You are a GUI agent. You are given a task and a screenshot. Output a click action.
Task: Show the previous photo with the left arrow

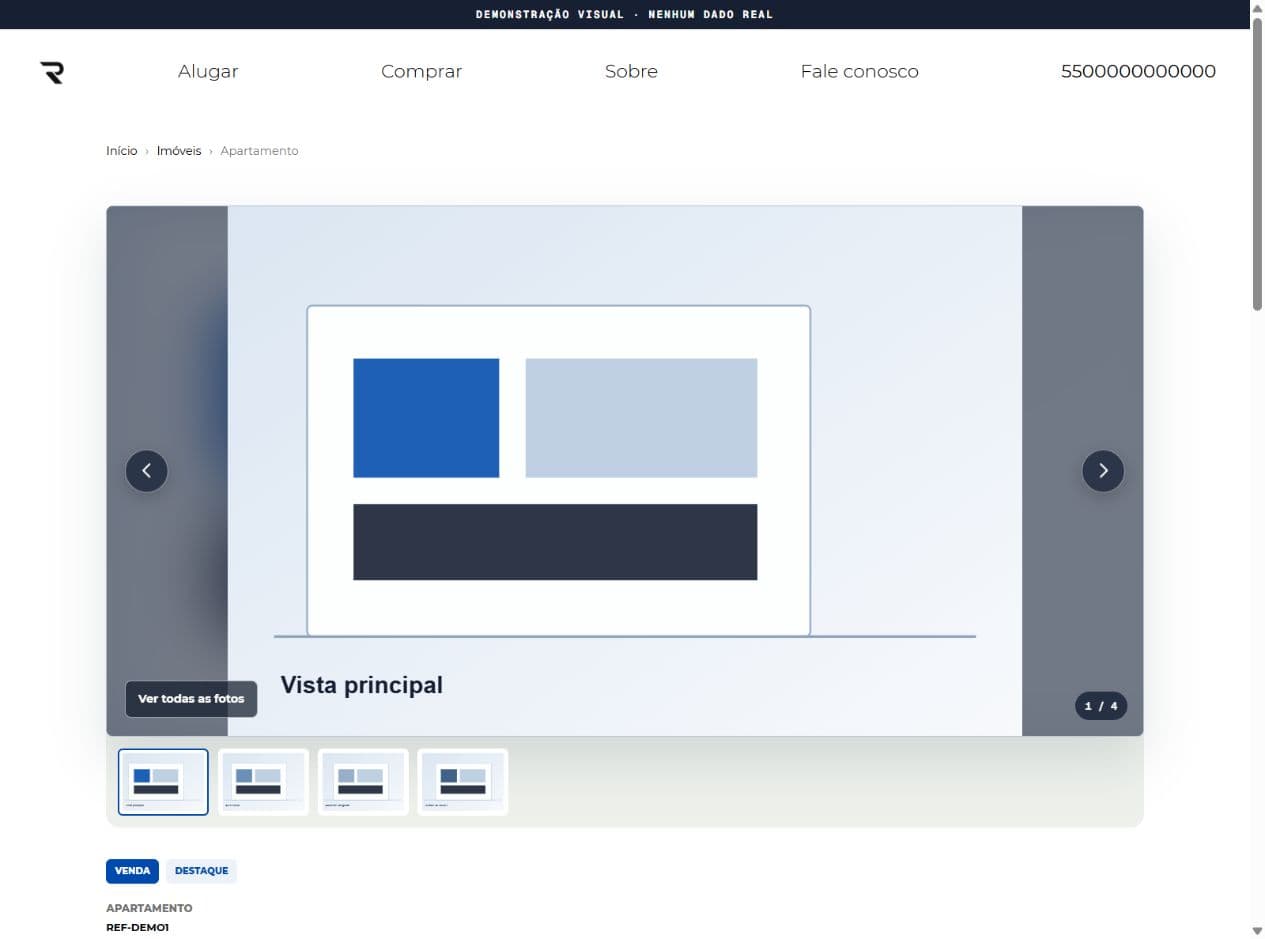(147, 471)
